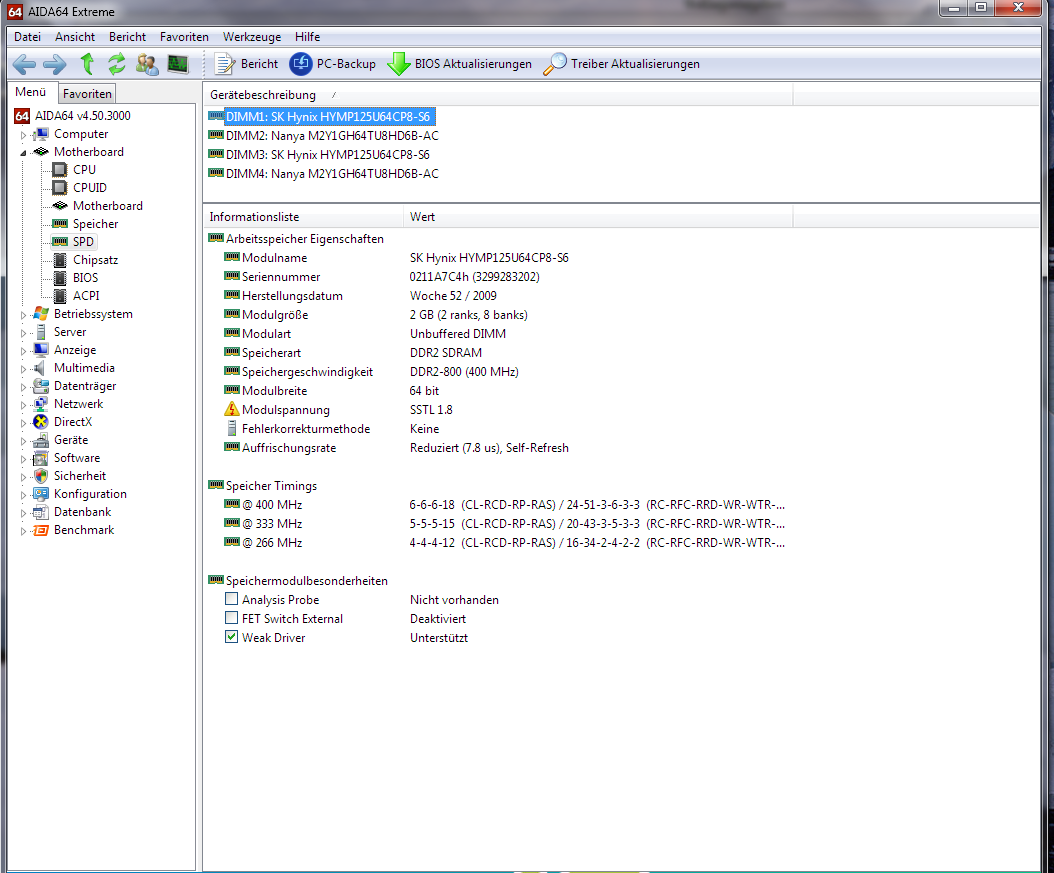
Task: Click the Sicherheit shield icon
Action: click(x=41, y=476)
